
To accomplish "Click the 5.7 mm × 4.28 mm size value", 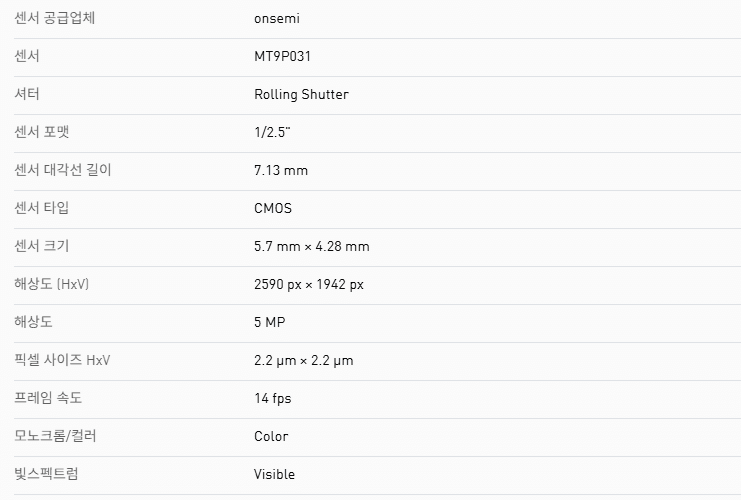I will click(311, 246).
